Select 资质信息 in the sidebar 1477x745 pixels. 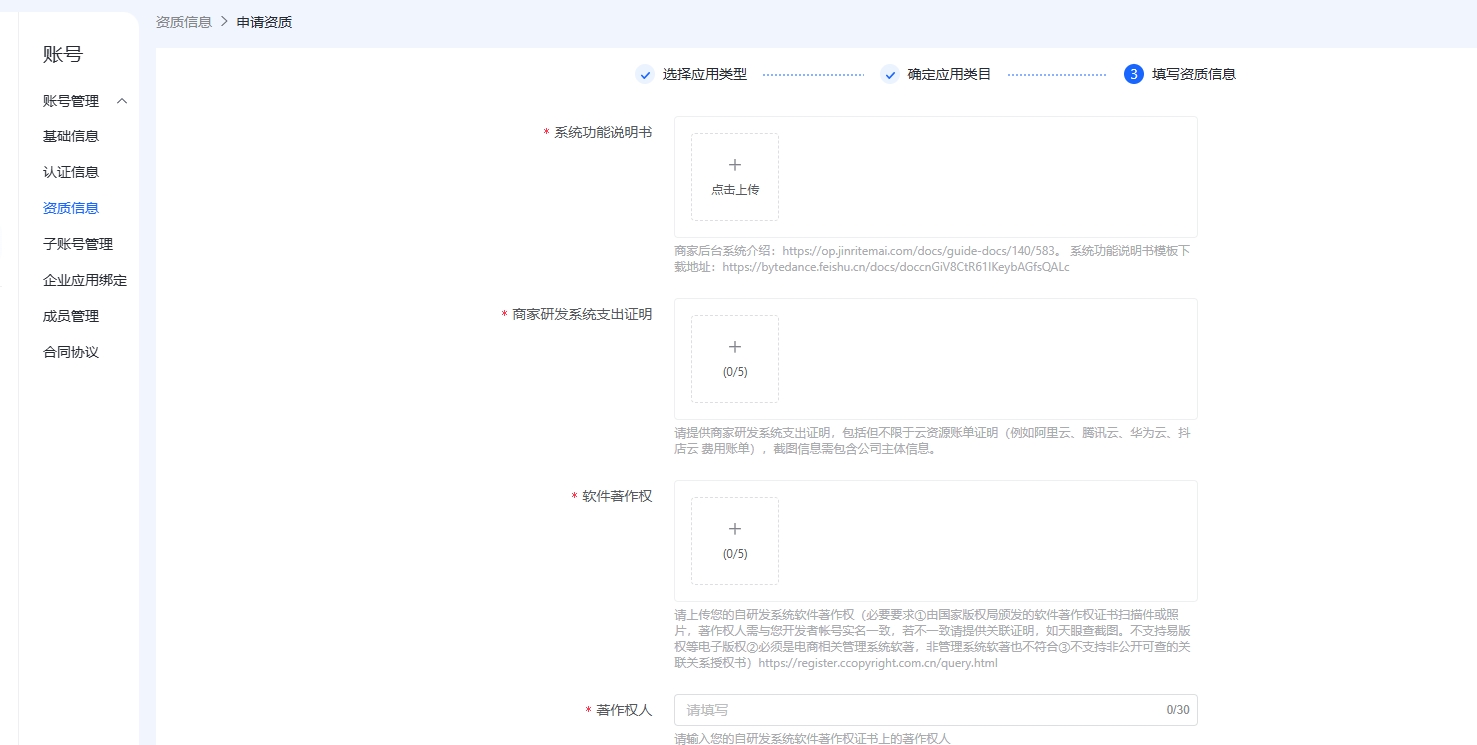(x=71, y=208)
